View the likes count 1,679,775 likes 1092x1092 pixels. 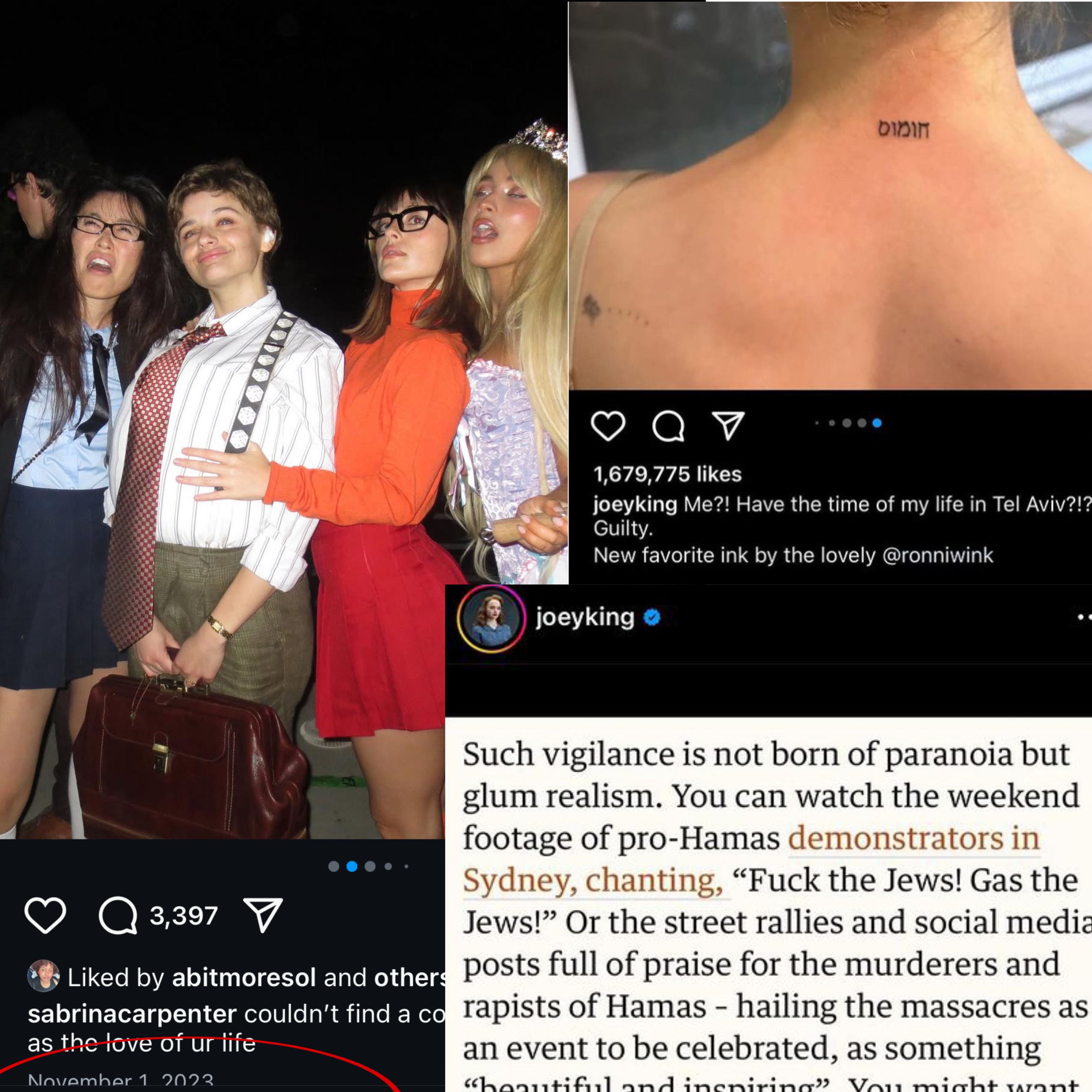(x=667, y=474)
